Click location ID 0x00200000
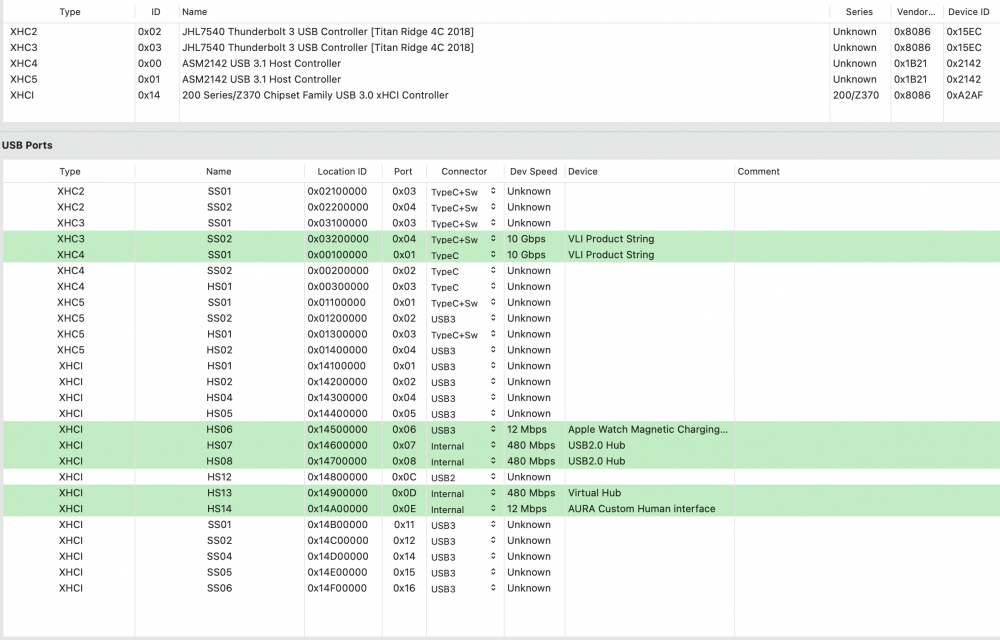Screen dimensions: 1000x640 (x=337, y=271)
